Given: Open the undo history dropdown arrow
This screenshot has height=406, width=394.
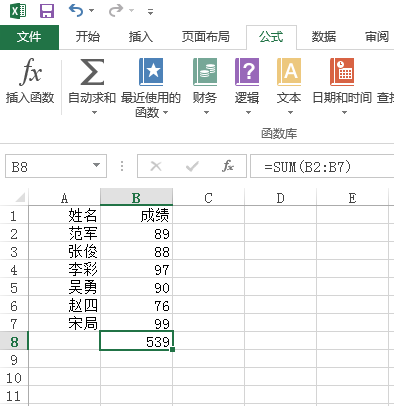Looking at the screenshot, I should click(91, 11).
